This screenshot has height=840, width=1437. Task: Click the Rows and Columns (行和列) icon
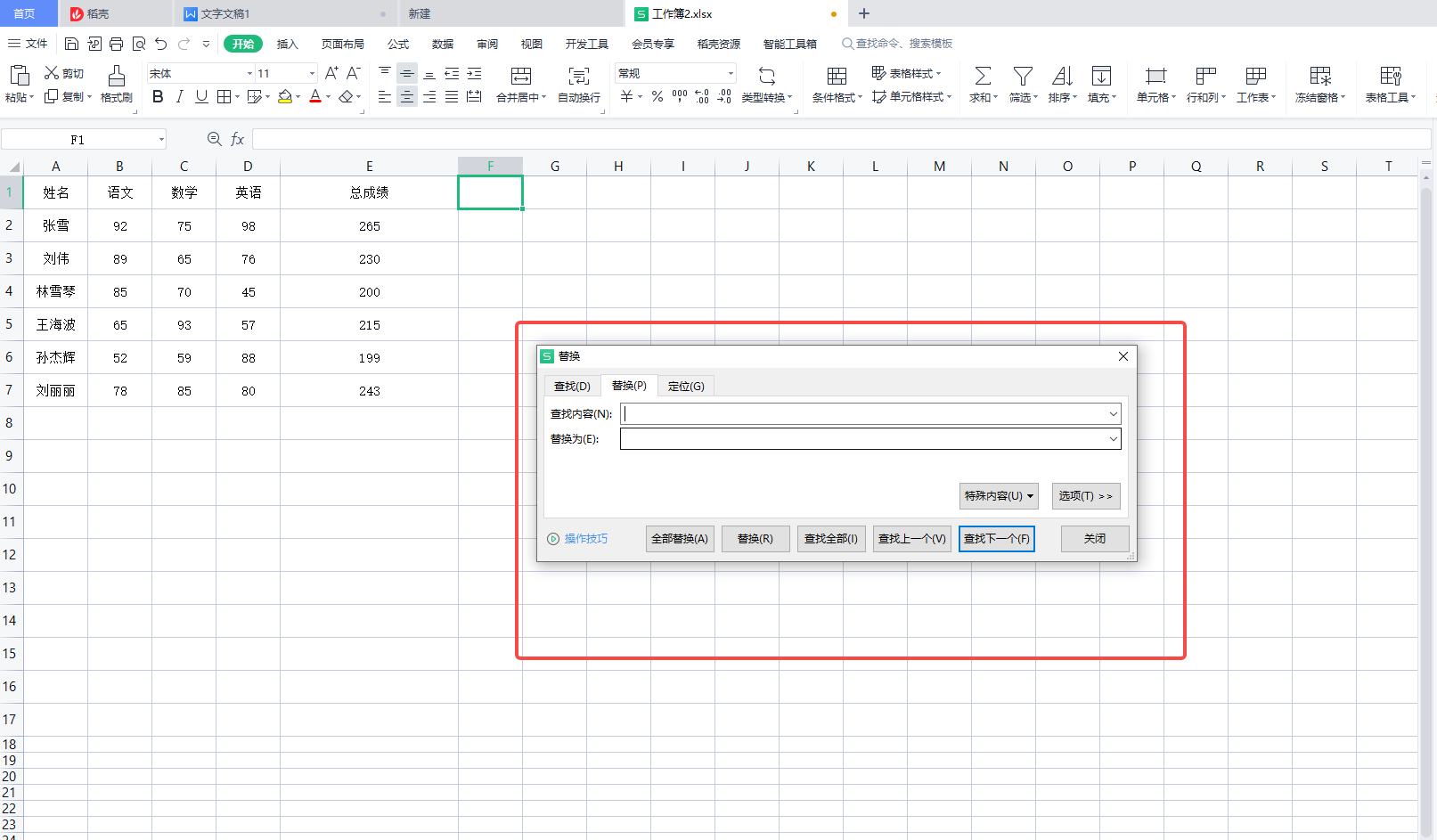pyautogui.click(x=1206, y=76)
